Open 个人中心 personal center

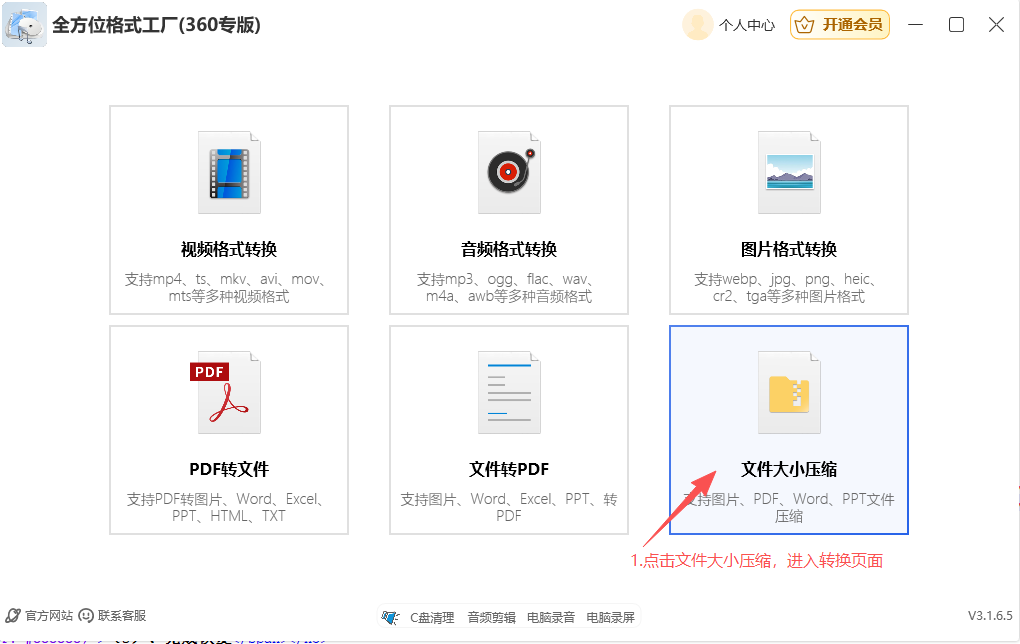[x=746, y=26]
